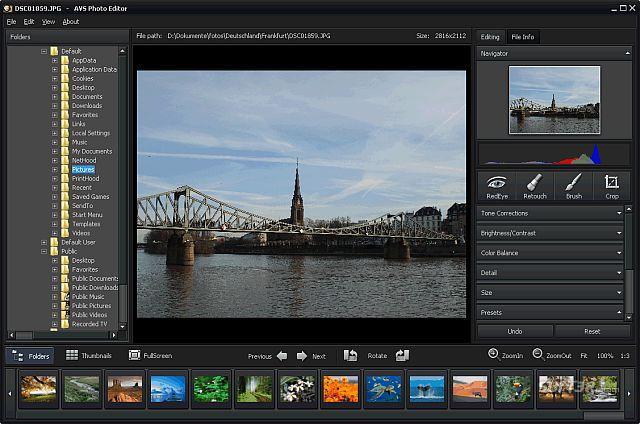
Task: Set zoom to 1:3
Action: (625, 356)
